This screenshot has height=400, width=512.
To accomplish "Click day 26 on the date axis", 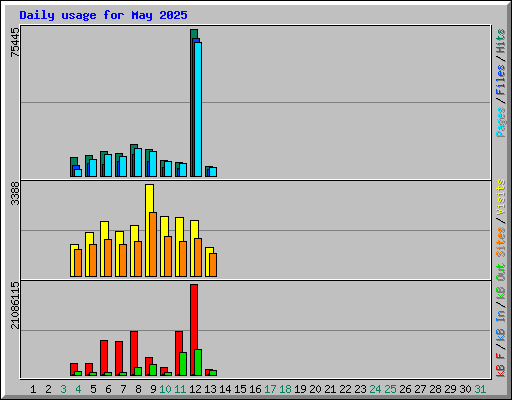I will click(405, 389).
